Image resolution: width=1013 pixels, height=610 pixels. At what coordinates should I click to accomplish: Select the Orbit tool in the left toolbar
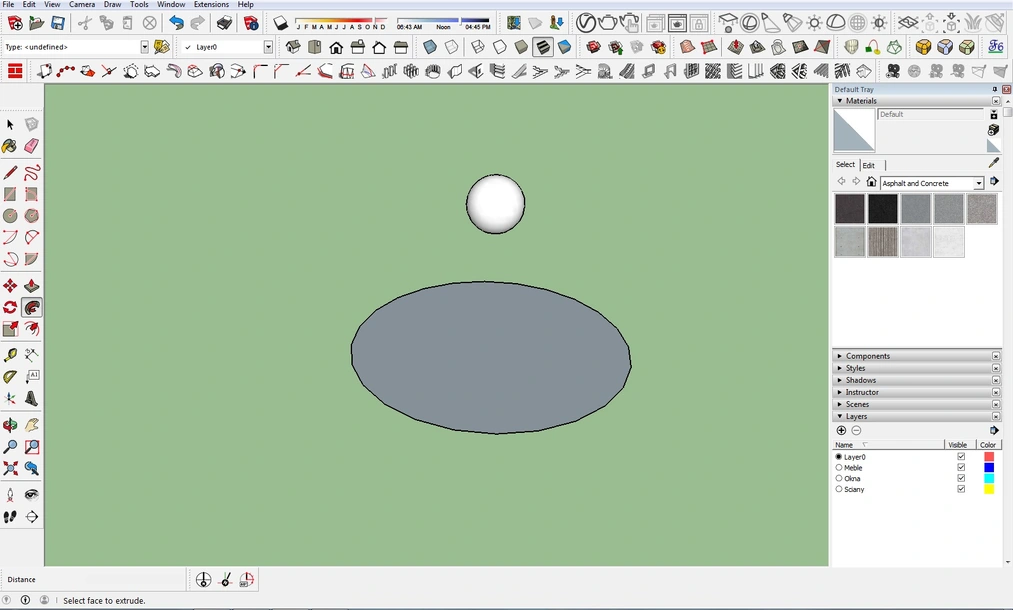[x=10, y=423]
